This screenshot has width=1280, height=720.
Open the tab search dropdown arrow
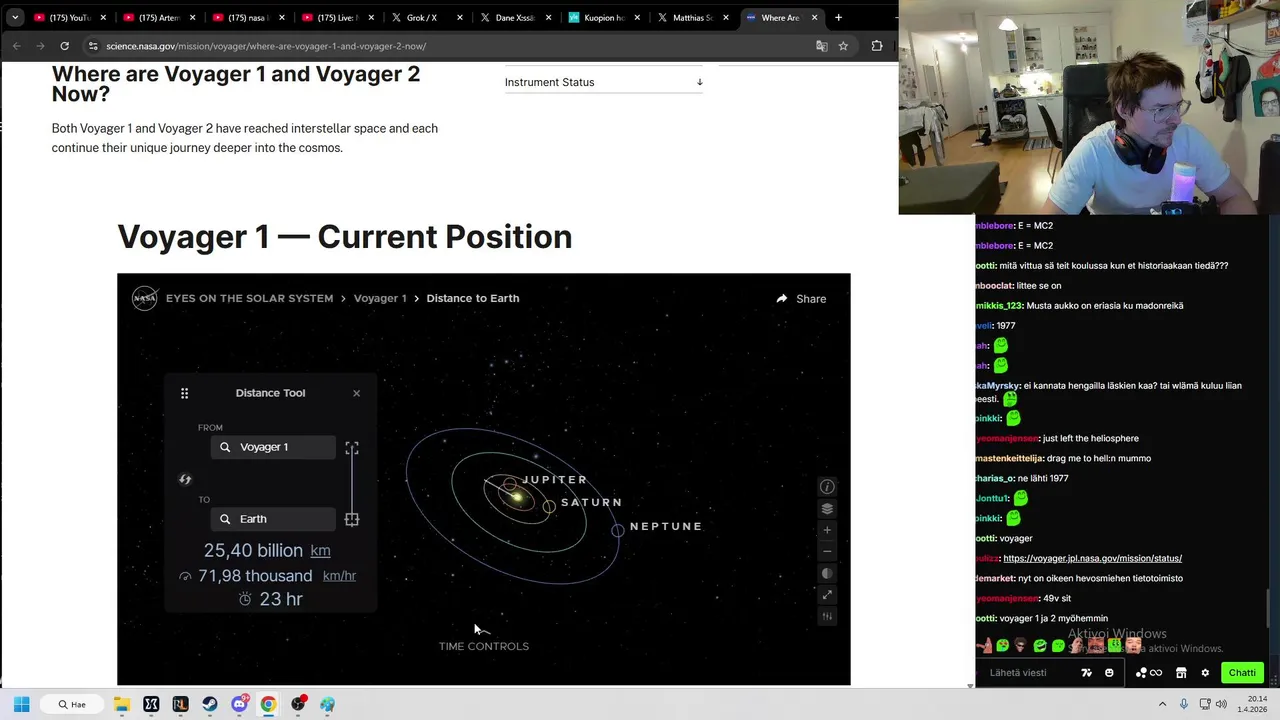coord(15,17)
